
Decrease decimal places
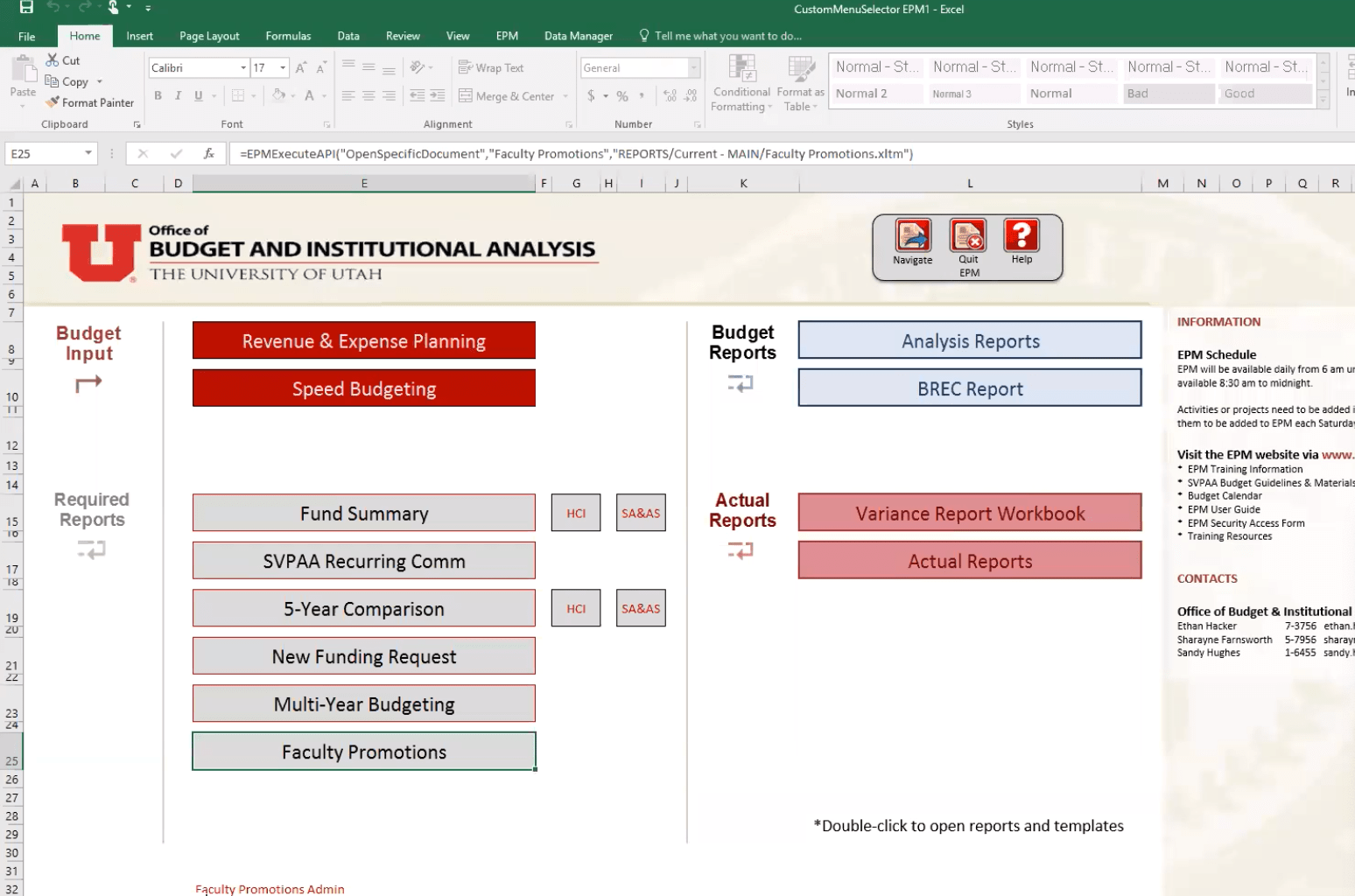pos(691,95)
